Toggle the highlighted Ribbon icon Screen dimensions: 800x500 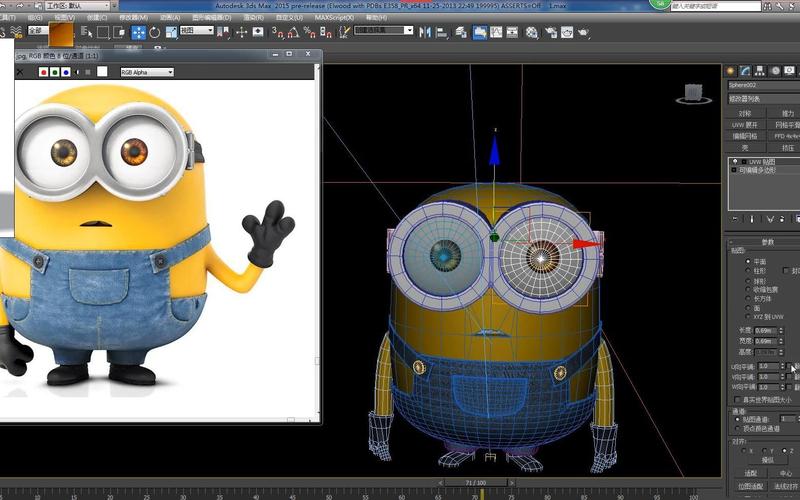point(480,33)
